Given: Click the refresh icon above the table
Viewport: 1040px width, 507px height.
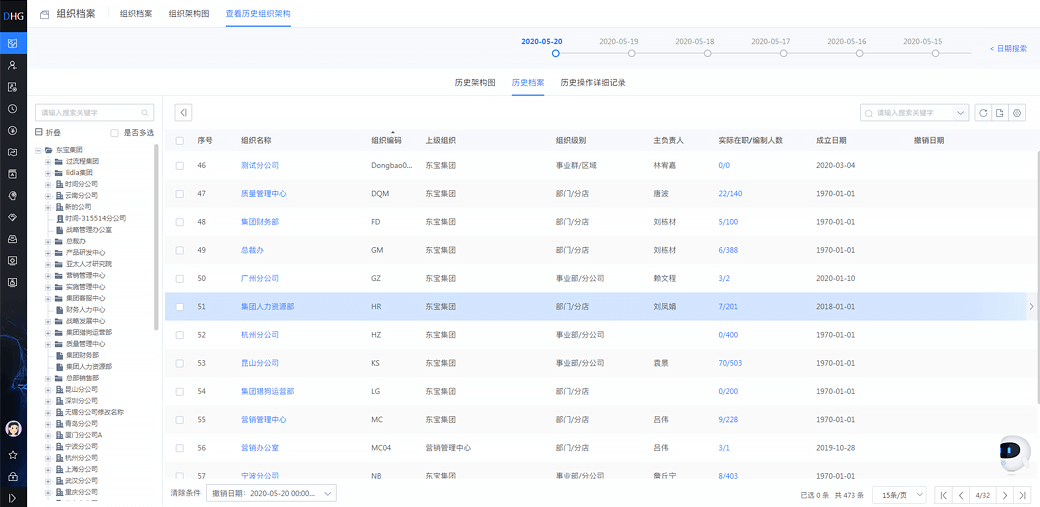Looking at the screenshot, I should (x=983, y=113).
